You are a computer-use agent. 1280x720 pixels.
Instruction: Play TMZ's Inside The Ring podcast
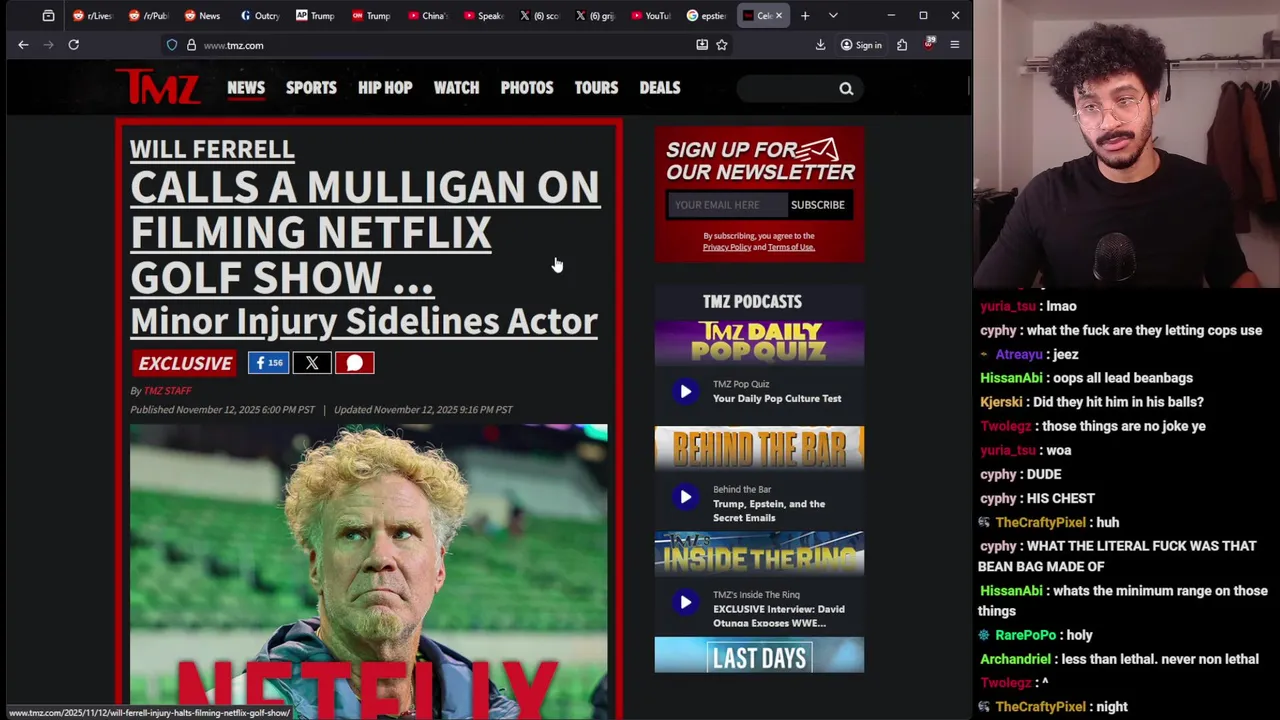685,602
